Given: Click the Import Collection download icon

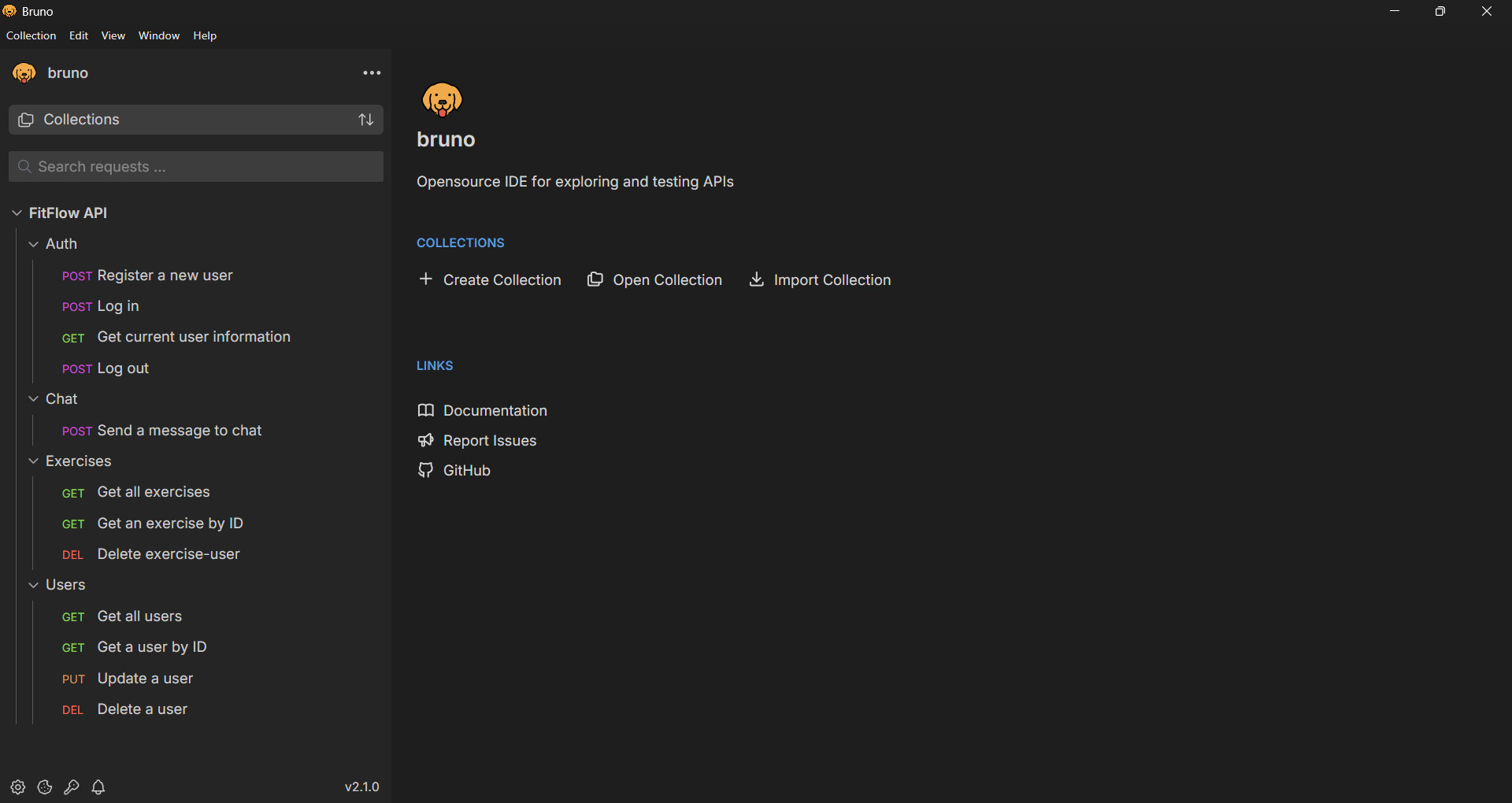Looking at the screenshot, I should [757, 279].
